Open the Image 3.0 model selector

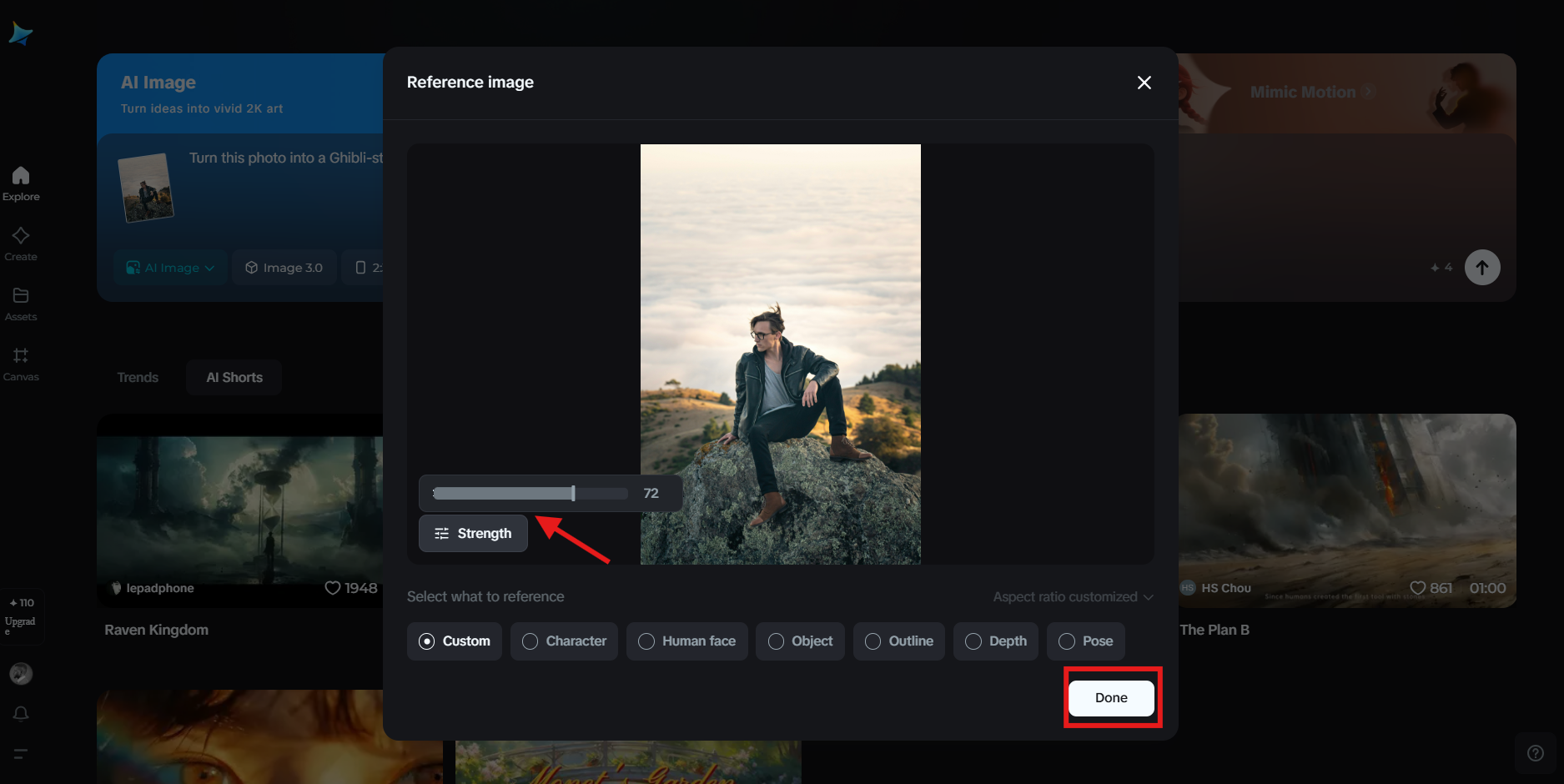(x=284, y=268)
